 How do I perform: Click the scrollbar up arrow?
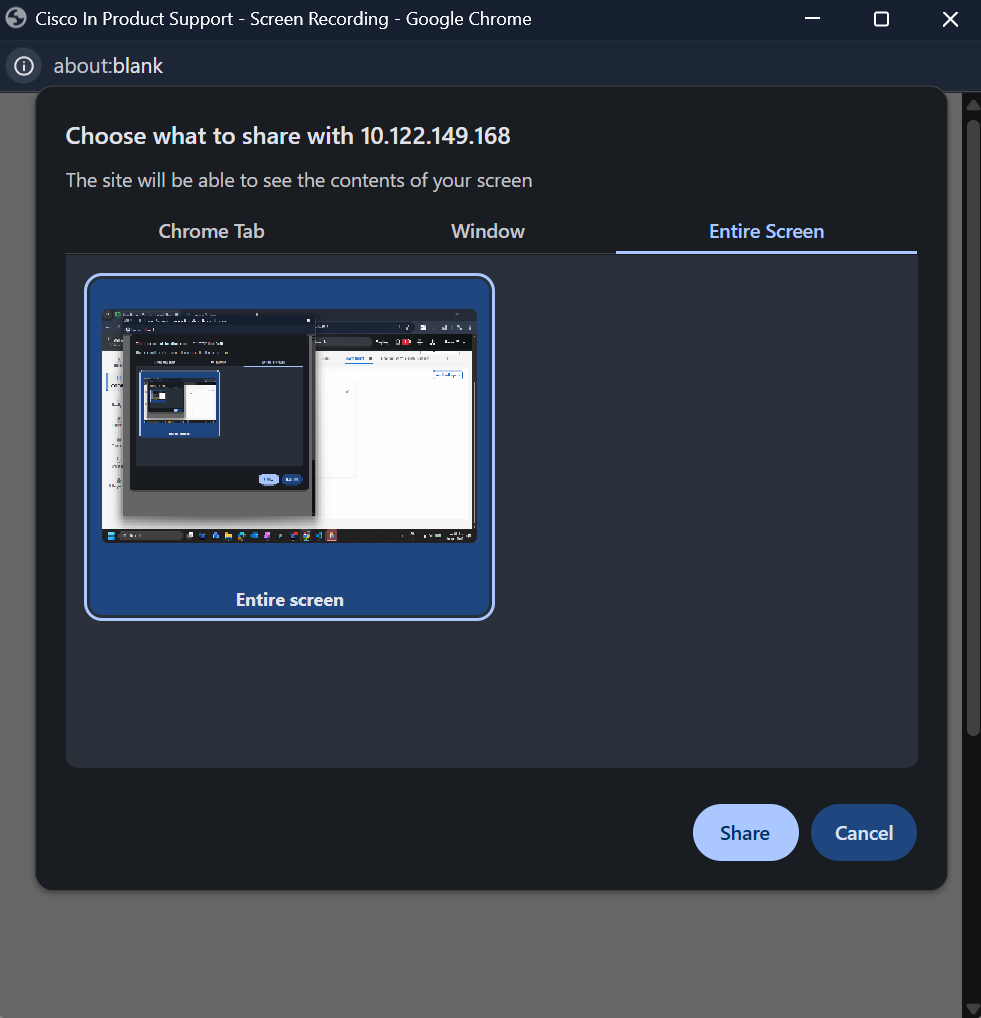click(x=970, y=104)
